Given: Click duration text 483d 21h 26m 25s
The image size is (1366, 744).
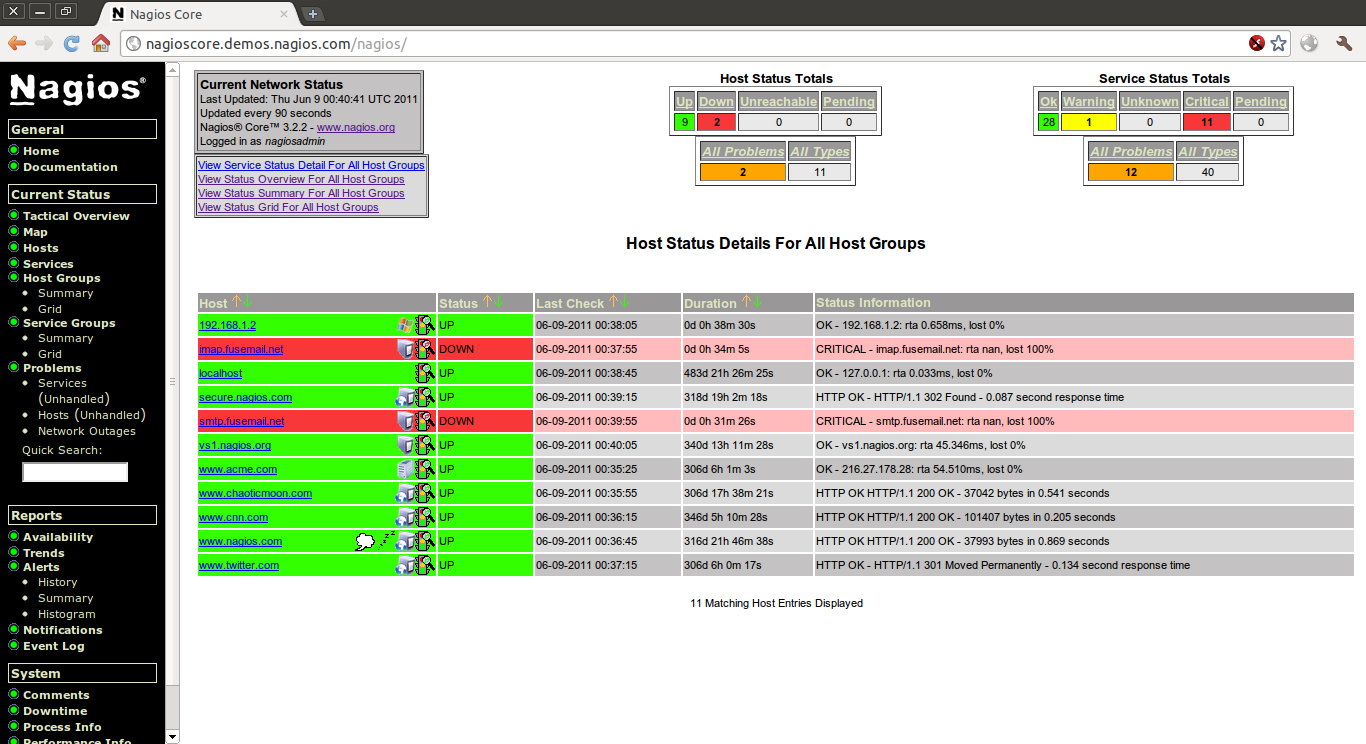Looking at the screenshot, I should point(729,373).
